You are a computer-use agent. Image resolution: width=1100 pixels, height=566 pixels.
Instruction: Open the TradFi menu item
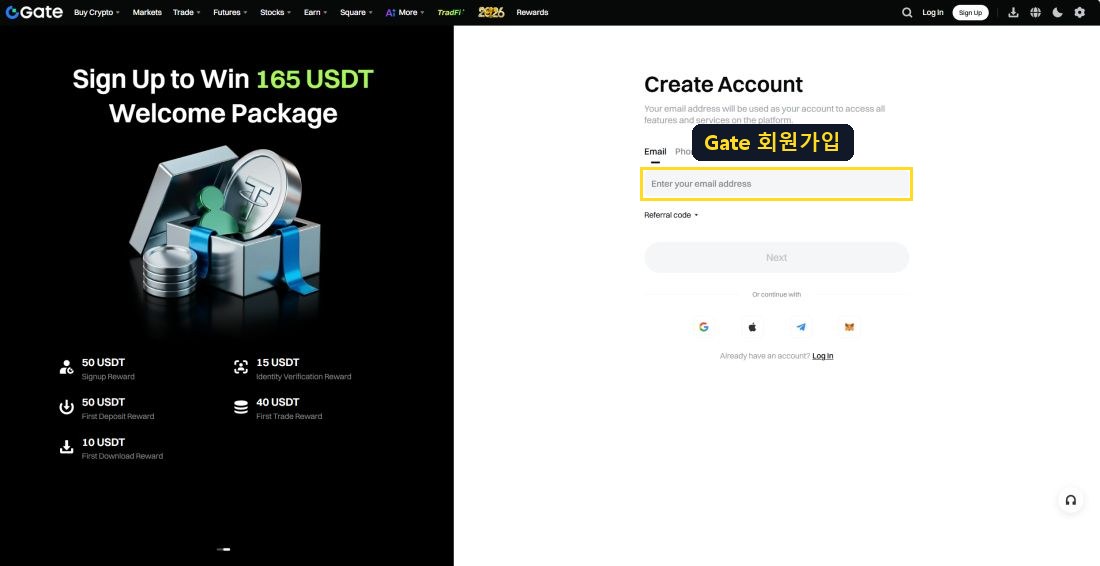coord(450,13)
